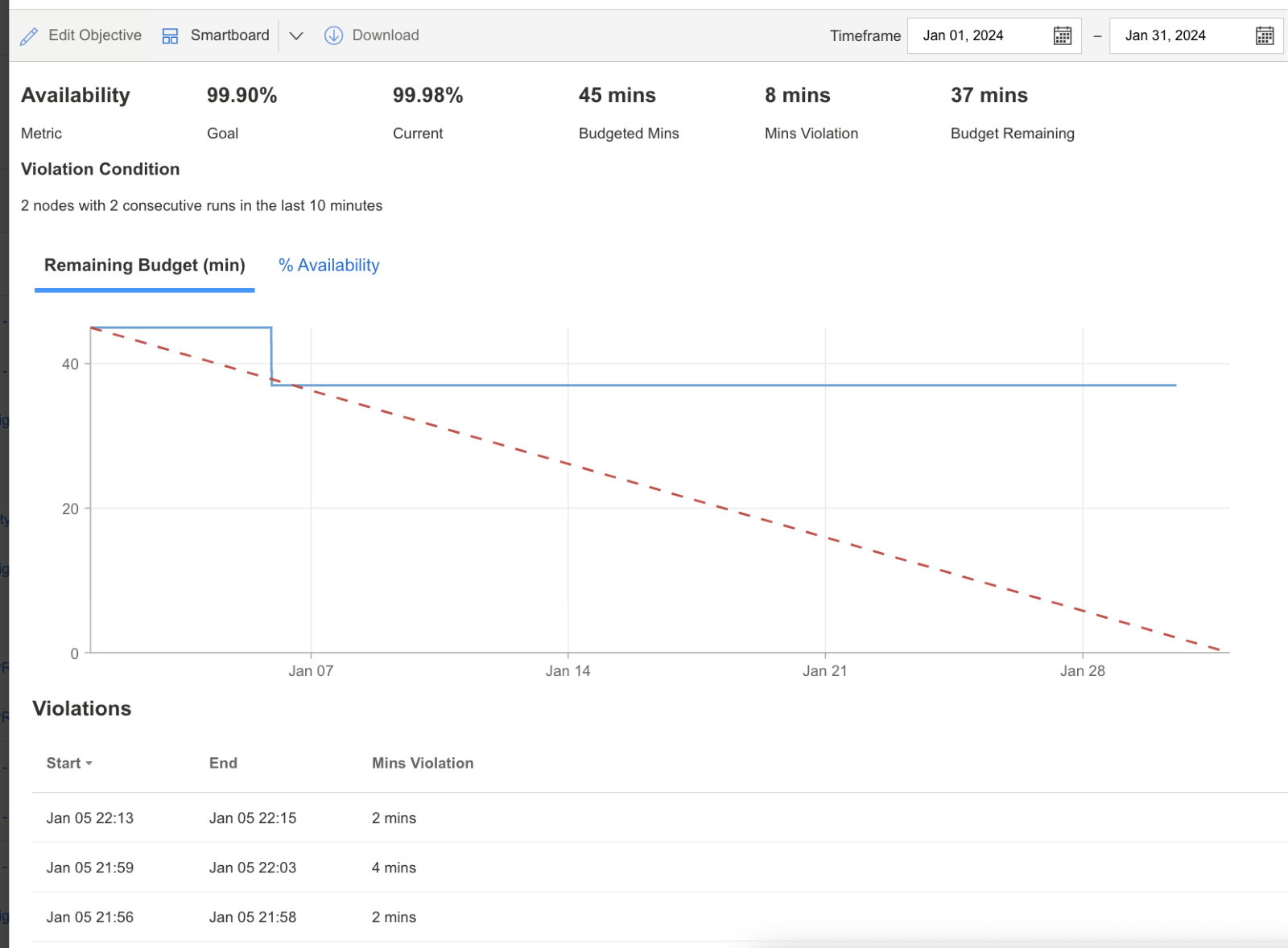Viewport: 1288px width, 948px height.
Task: Click the Mins Violation column header
Action: [x=423, y=763]
